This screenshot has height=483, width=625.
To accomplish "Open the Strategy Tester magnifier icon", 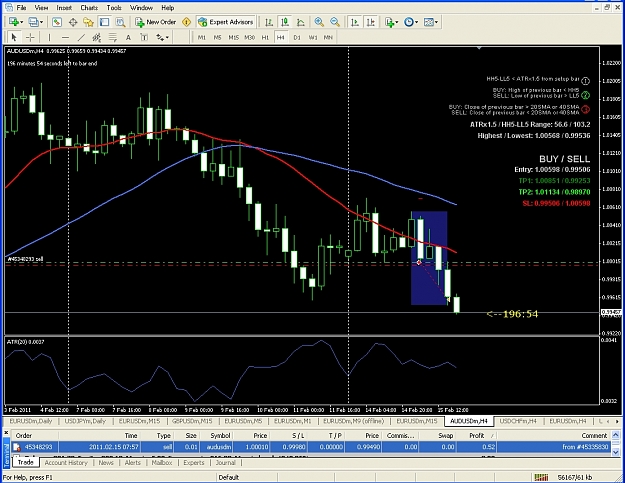I will (120, 22).
